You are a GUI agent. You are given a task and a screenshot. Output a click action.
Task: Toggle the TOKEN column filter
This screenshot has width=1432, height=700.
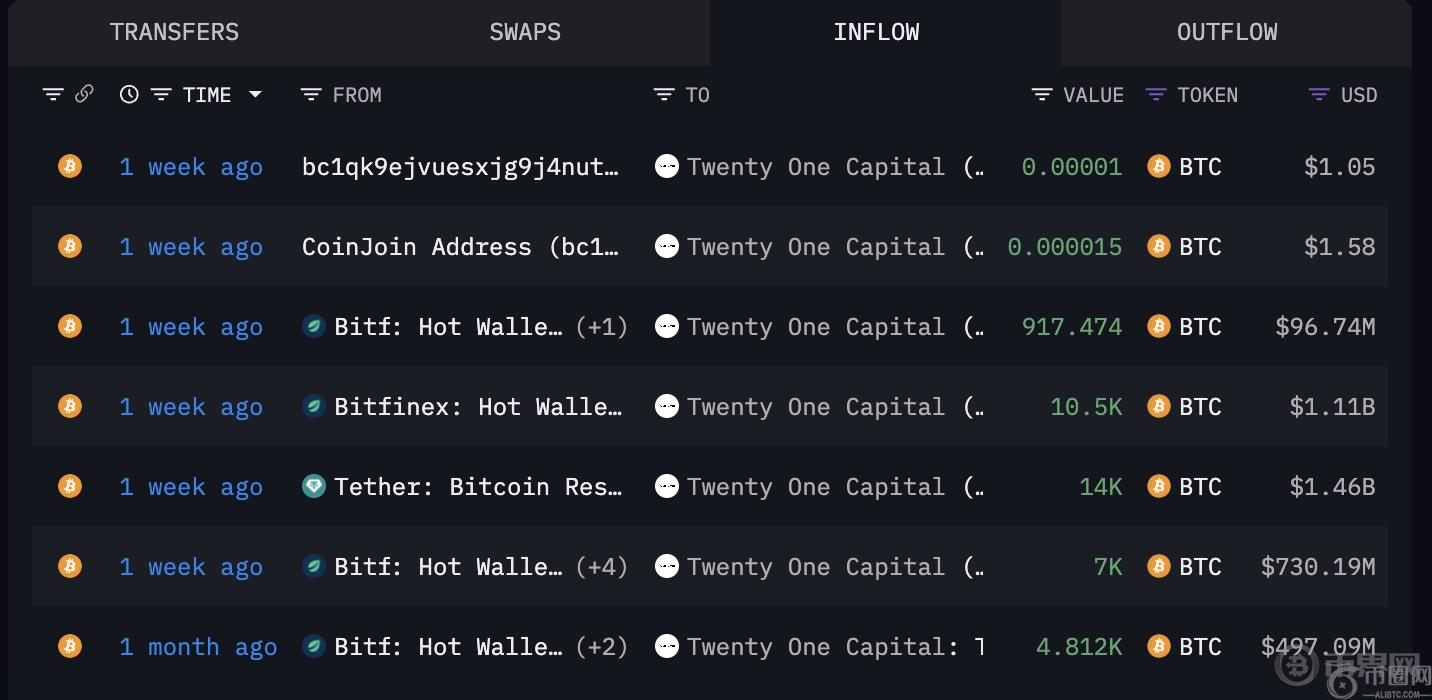click(1156, 94)
